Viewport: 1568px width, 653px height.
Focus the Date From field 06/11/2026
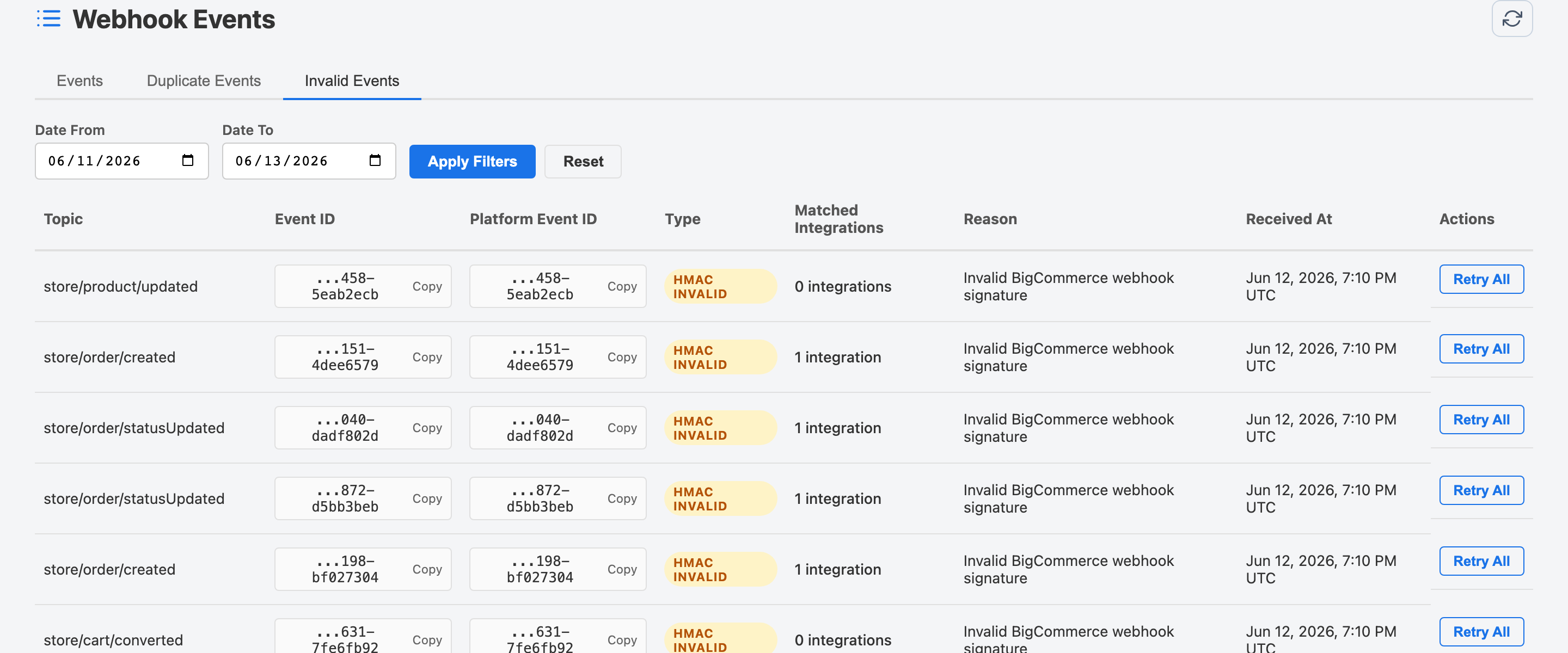click(x=122, y=161)
